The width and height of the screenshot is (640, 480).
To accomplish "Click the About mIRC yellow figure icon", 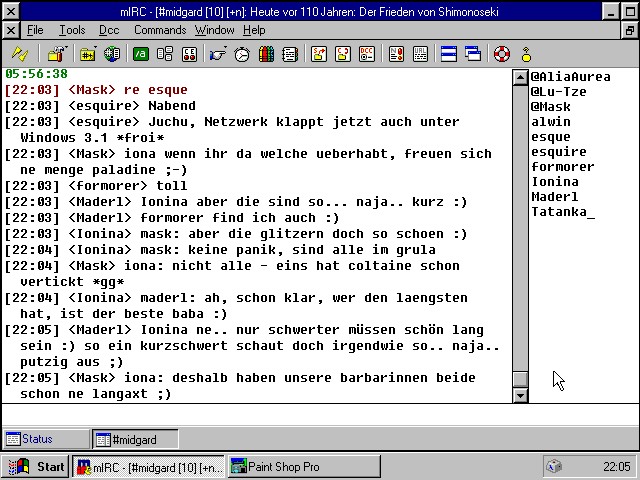I will (x=526, y=54).
